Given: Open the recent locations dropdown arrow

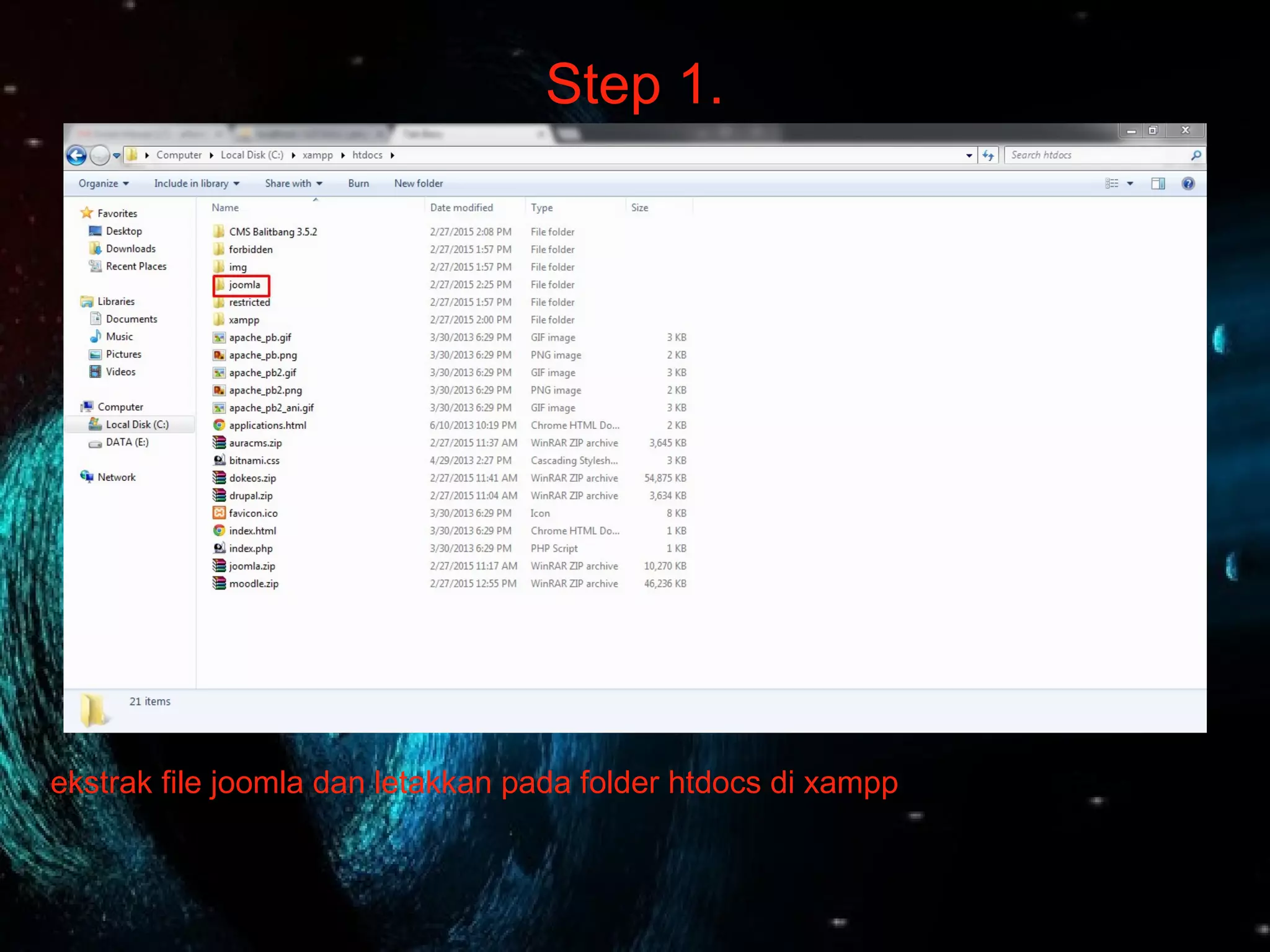Looking at the screenshot, I should pyautogui.click(x=117, y=156).
